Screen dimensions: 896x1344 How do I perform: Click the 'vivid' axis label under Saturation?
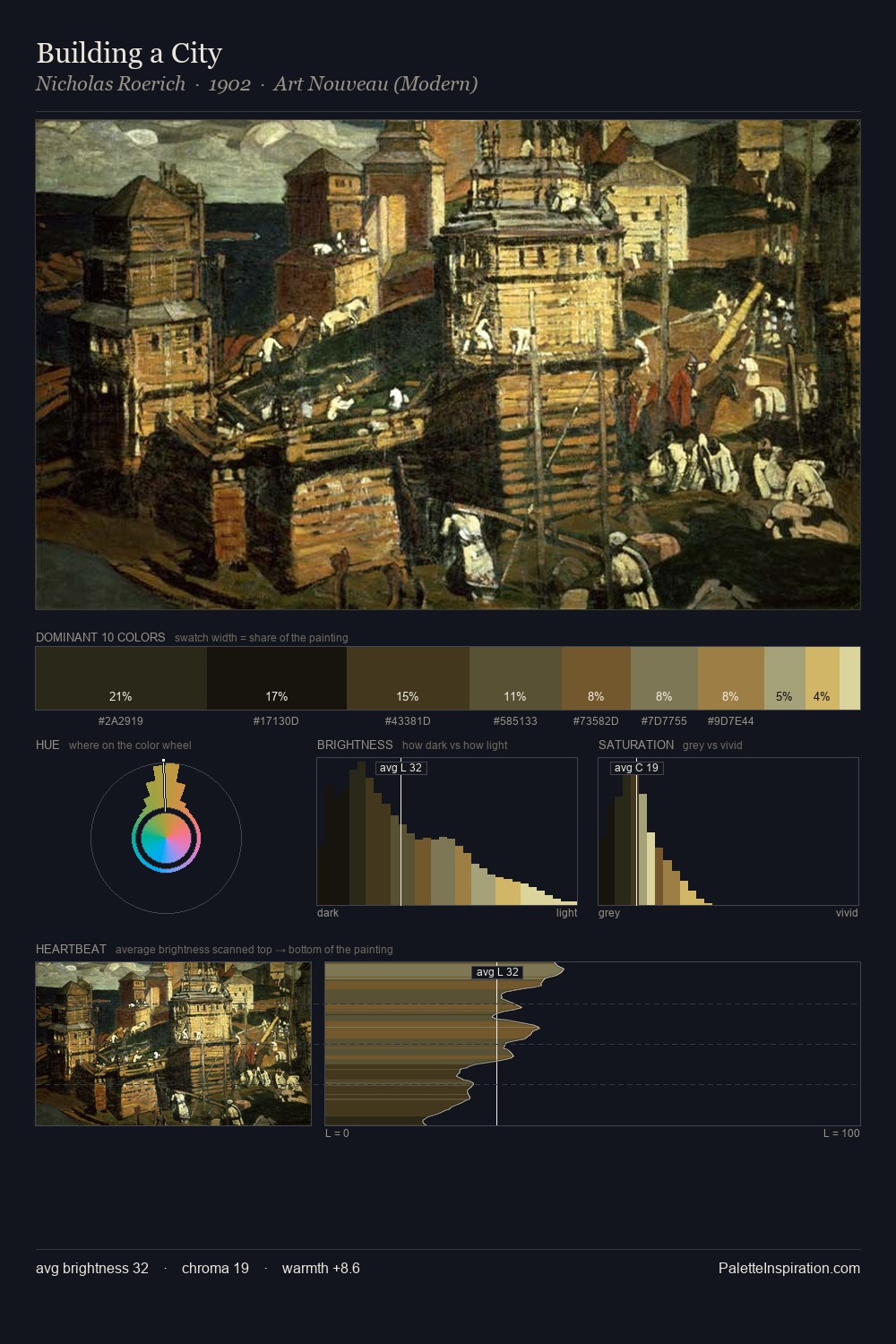point(847,913)
